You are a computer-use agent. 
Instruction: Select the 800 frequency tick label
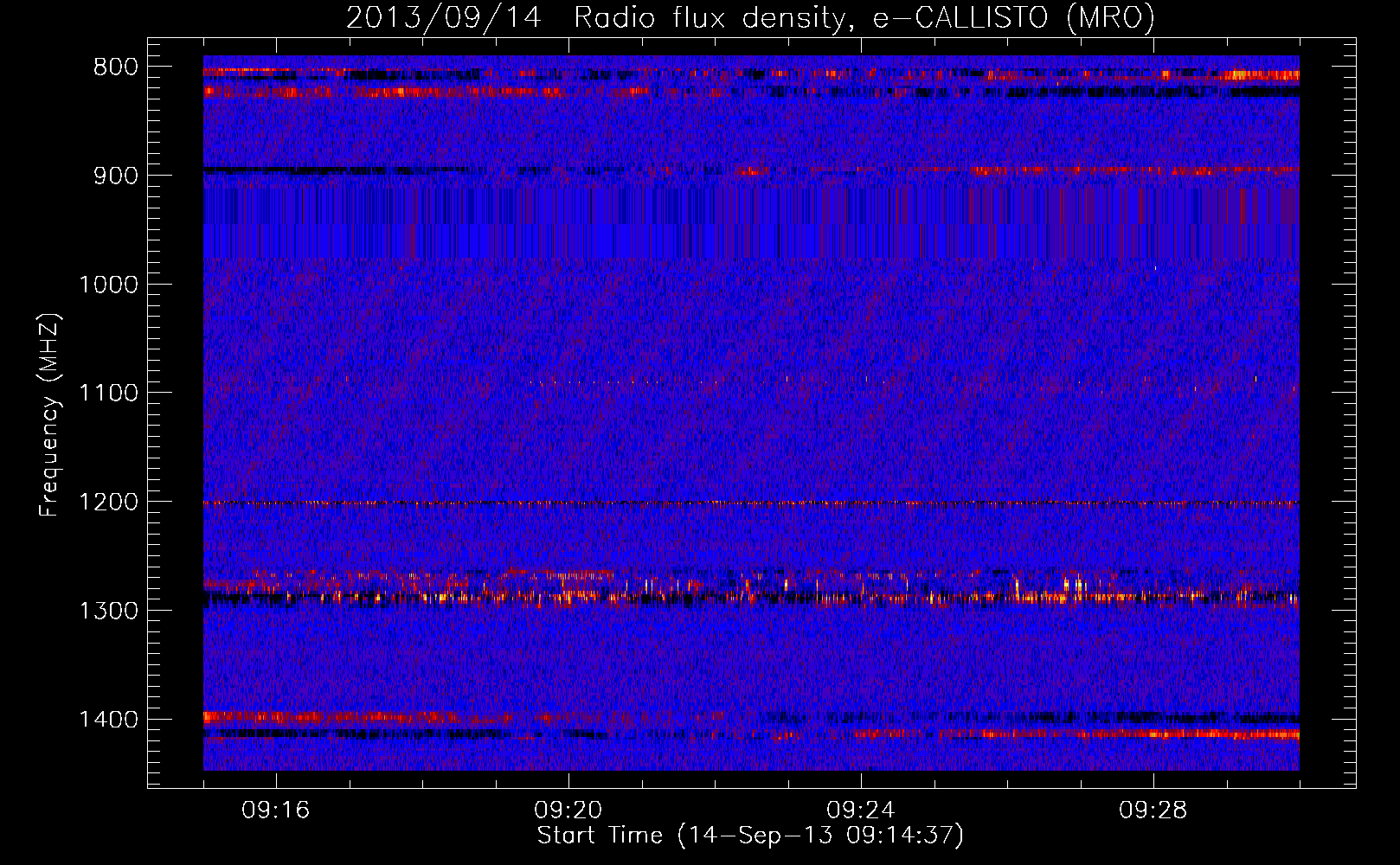tap(116, 67)
